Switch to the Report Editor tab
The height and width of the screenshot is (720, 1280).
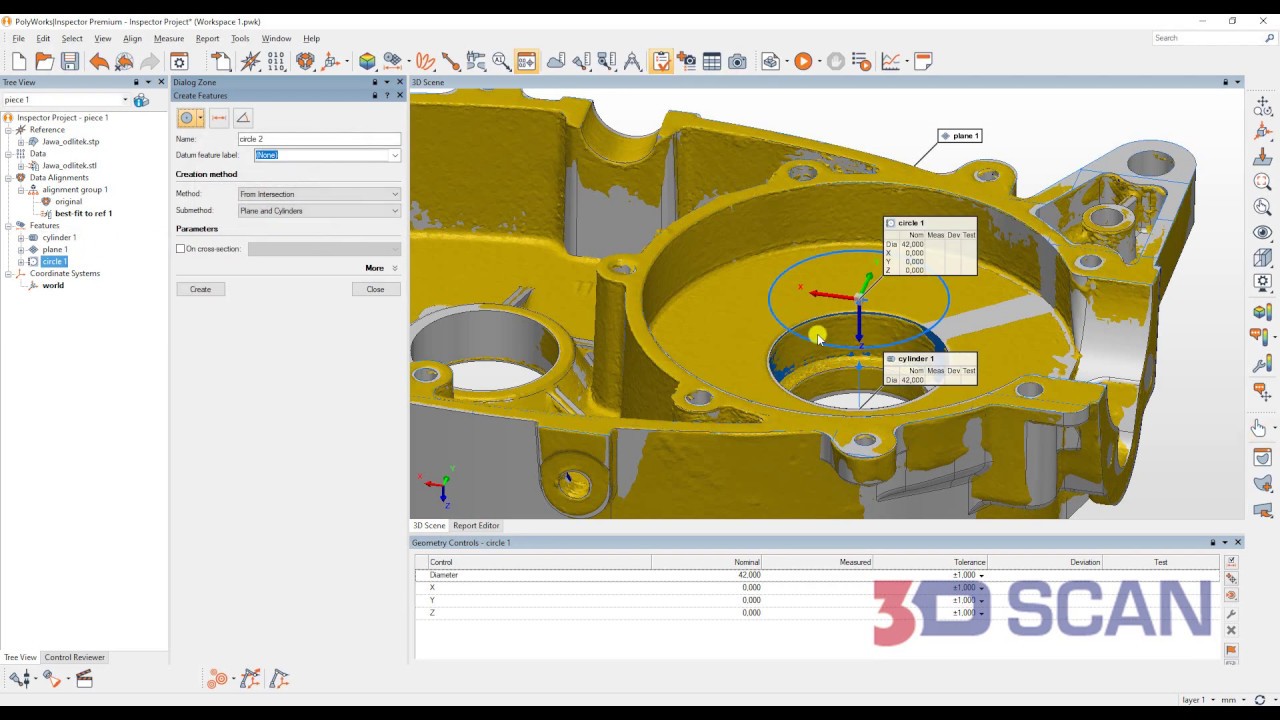coord(475,525)
